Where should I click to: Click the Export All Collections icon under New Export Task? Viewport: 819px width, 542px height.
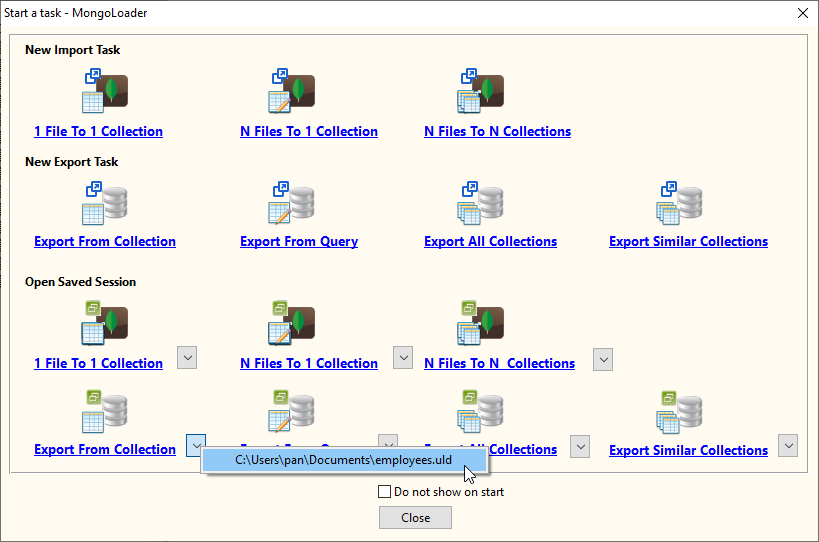[481, 203]
